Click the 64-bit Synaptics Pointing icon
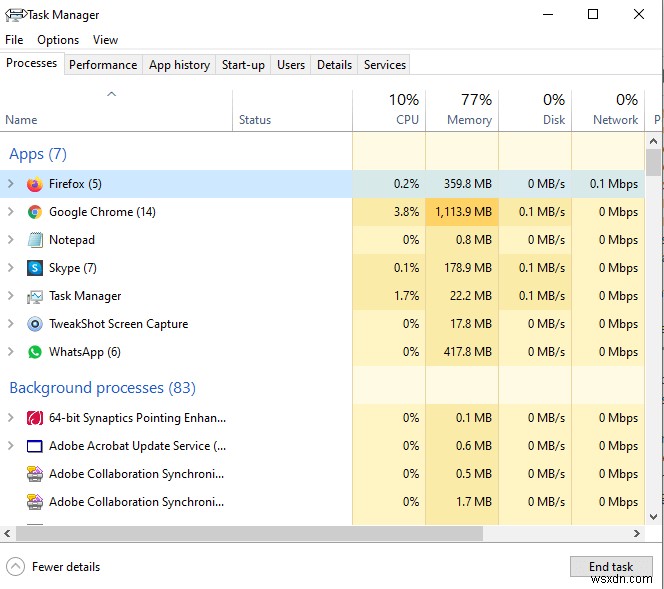This screenshot has height=589, width=664. pos(35,418)
